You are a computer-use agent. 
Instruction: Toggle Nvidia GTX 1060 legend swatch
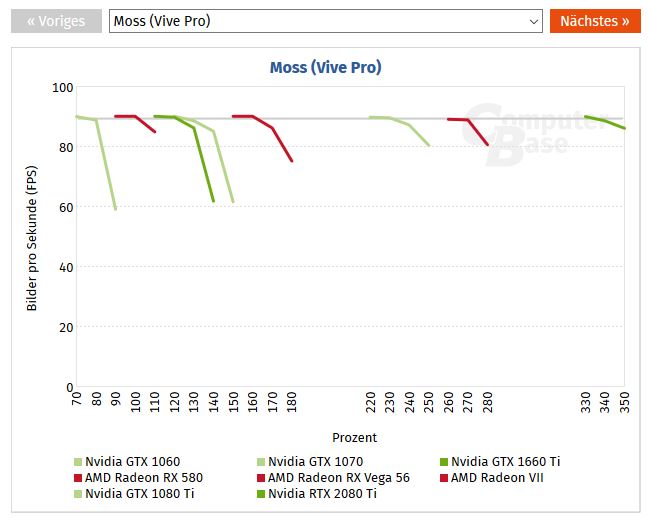click(78, 462)
